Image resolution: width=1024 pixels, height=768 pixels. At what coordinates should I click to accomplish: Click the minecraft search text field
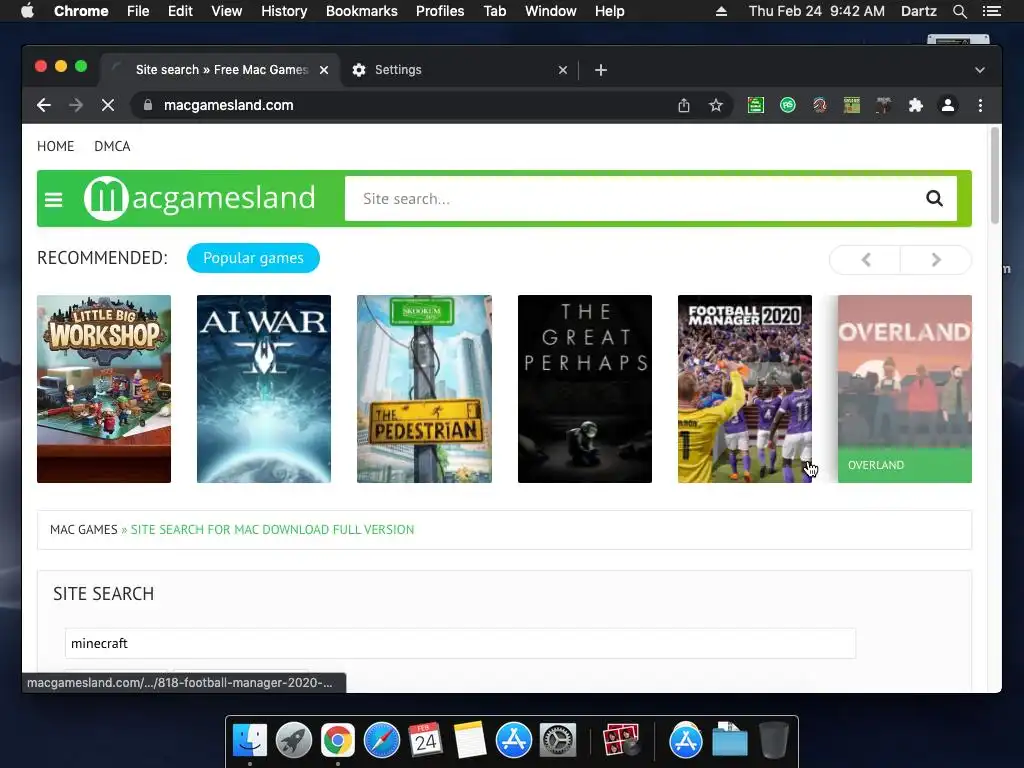(460, 643)
